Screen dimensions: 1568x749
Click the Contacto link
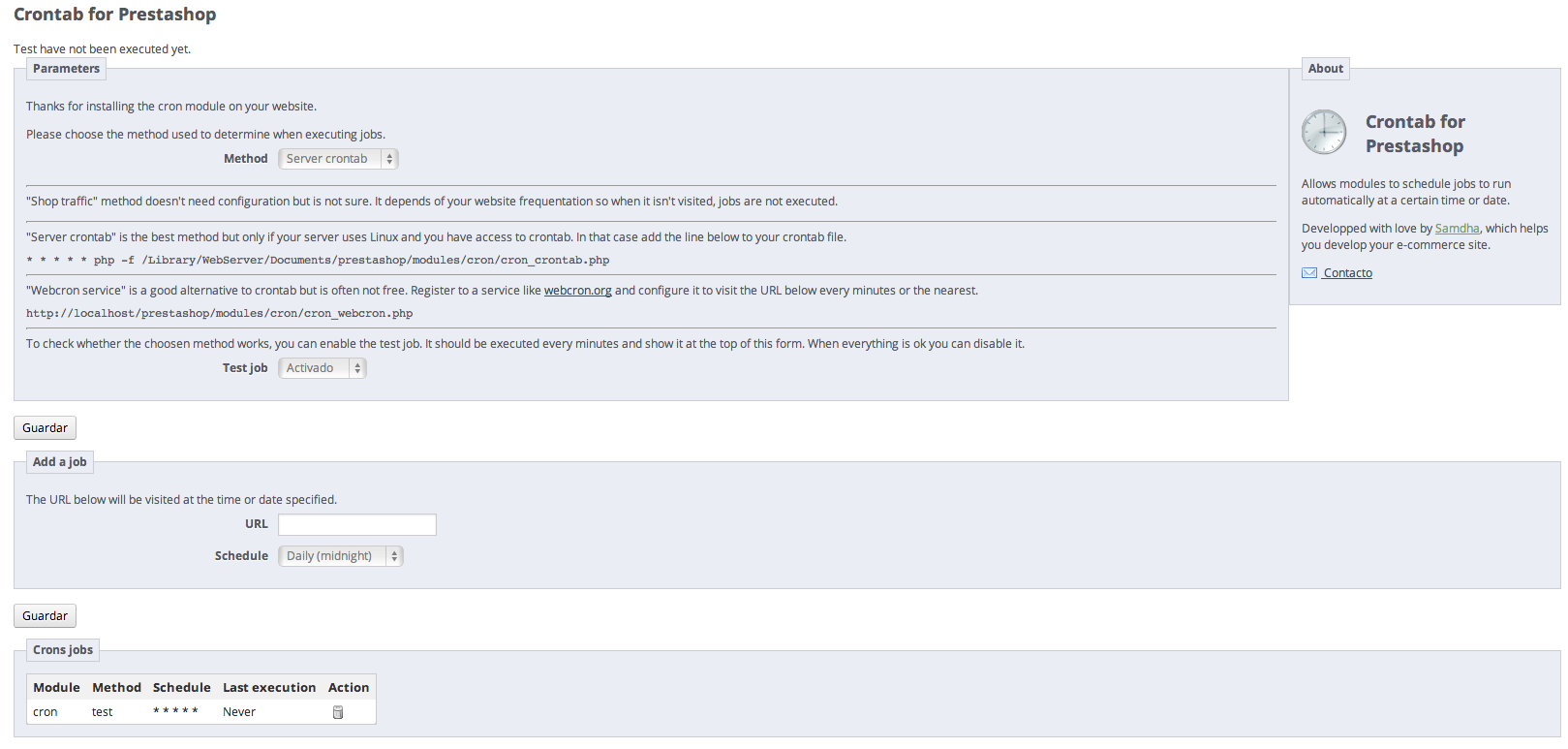[x=1347, y=273]
